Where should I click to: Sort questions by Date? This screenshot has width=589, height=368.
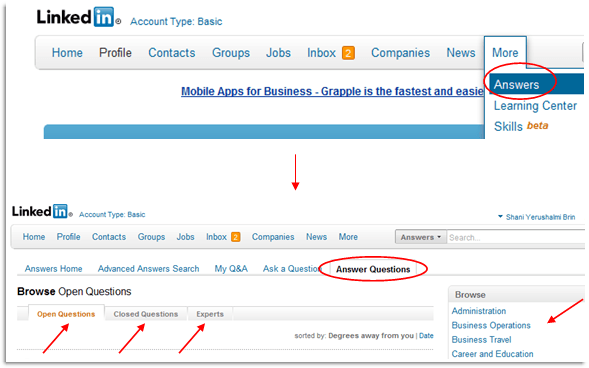[426, 336]
